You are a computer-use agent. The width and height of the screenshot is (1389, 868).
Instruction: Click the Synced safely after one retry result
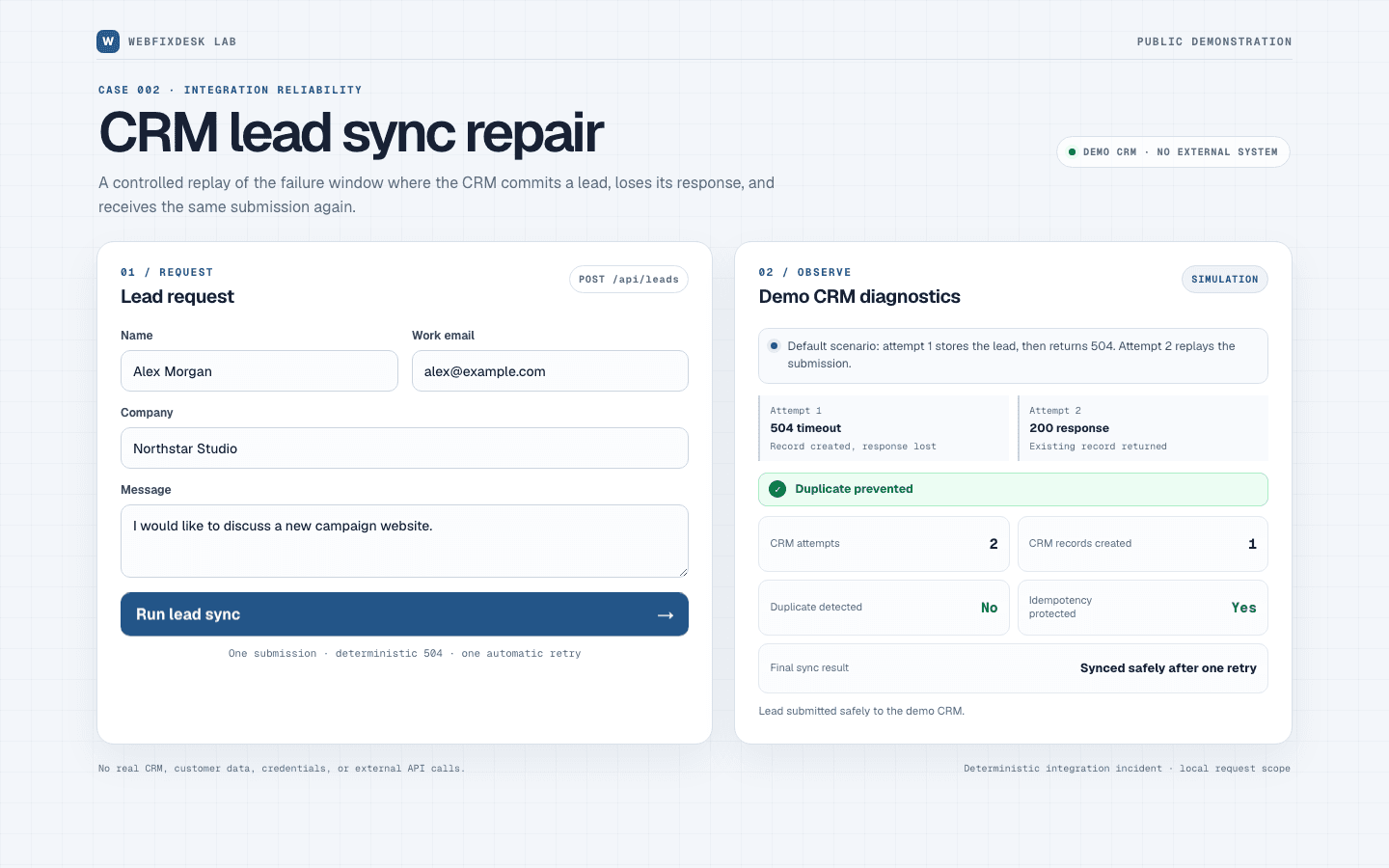pyautogui.click(x=1168, y=667)
